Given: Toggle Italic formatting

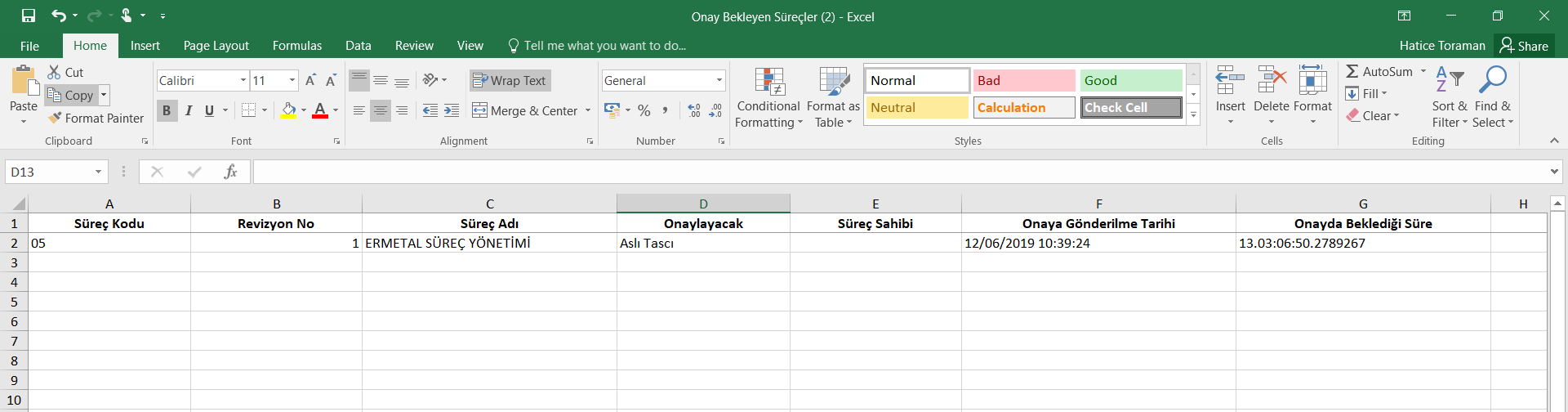Looking at the screenshot, I should [189, 110].
